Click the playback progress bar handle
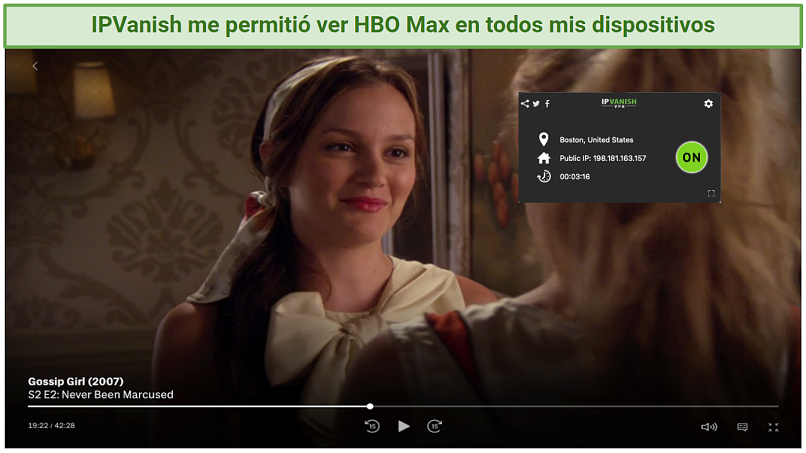This screenshot has width=806, height=453. 370,406
